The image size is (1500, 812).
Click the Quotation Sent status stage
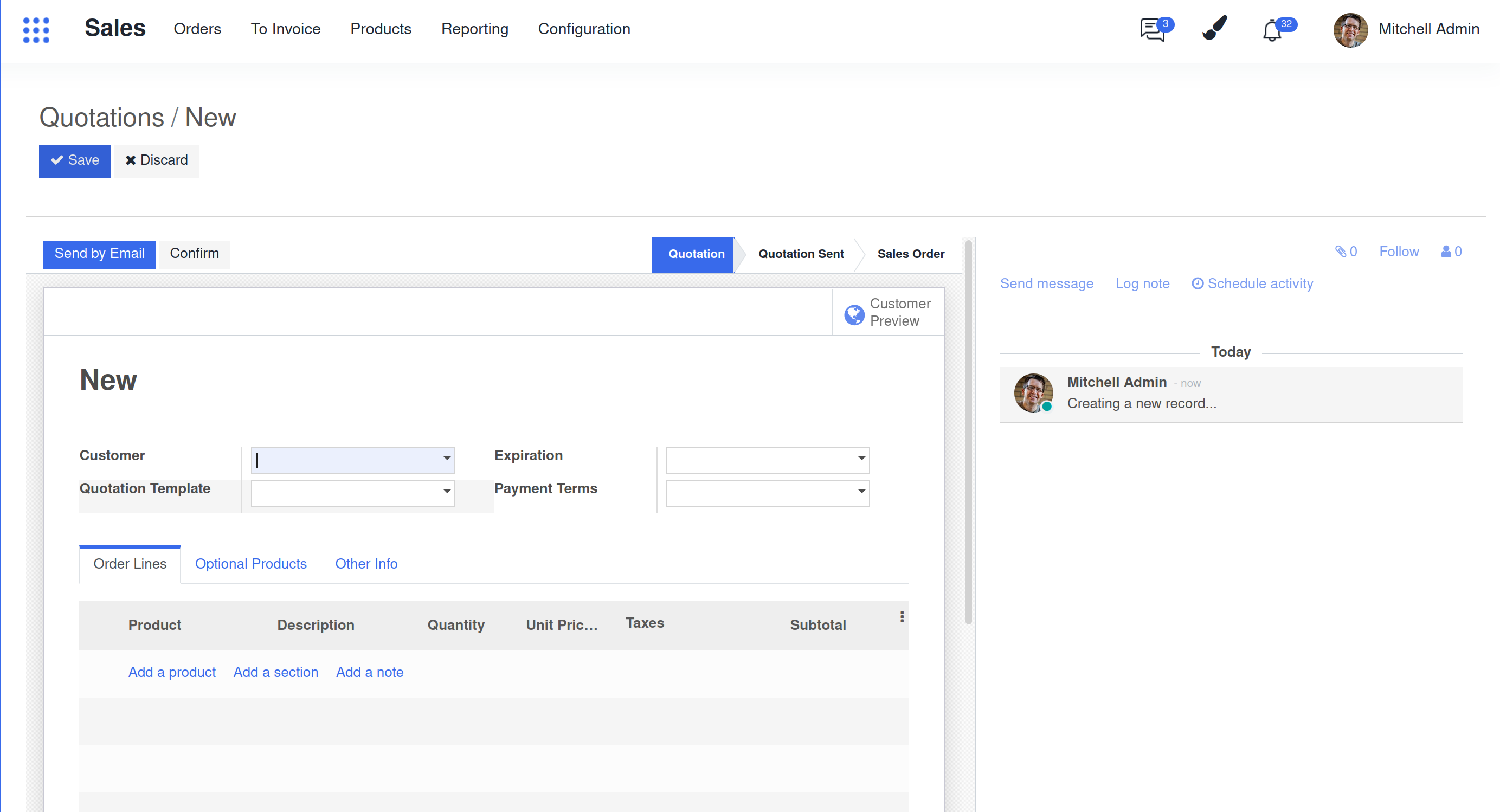click(801, 254)
